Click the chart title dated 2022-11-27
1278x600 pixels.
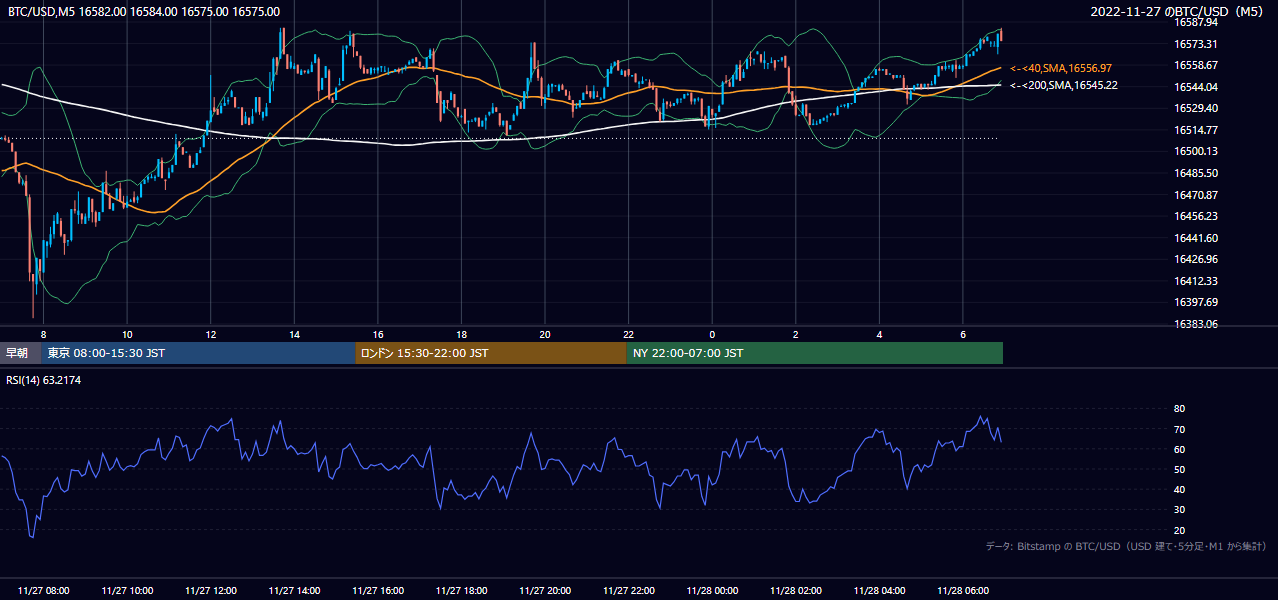1179,12
